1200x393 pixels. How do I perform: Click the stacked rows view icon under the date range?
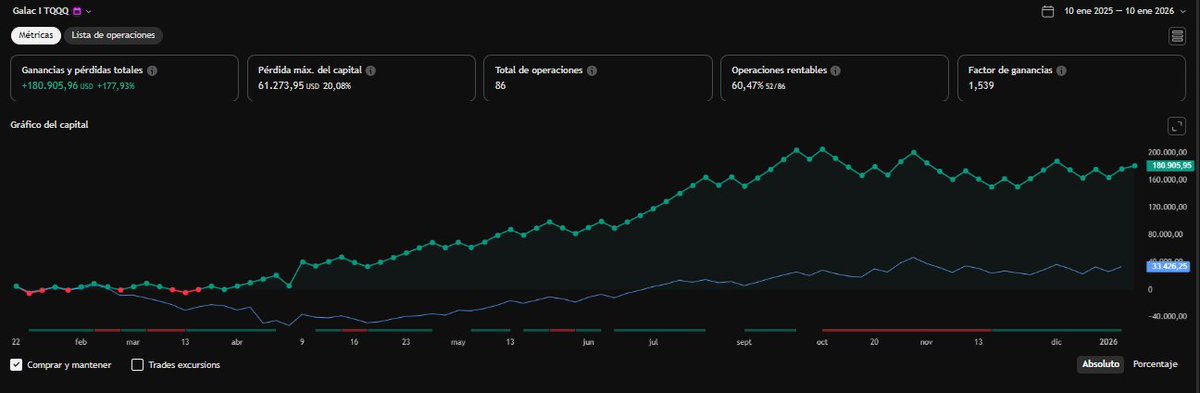tap(1177, 36)
